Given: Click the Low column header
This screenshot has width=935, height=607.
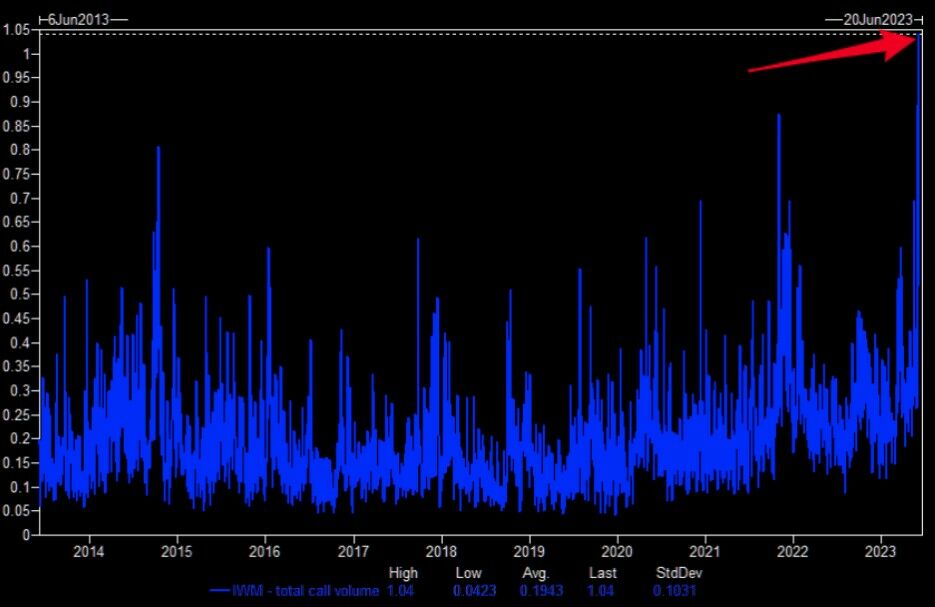Looking at the screenshot, I should pos(468,574).
